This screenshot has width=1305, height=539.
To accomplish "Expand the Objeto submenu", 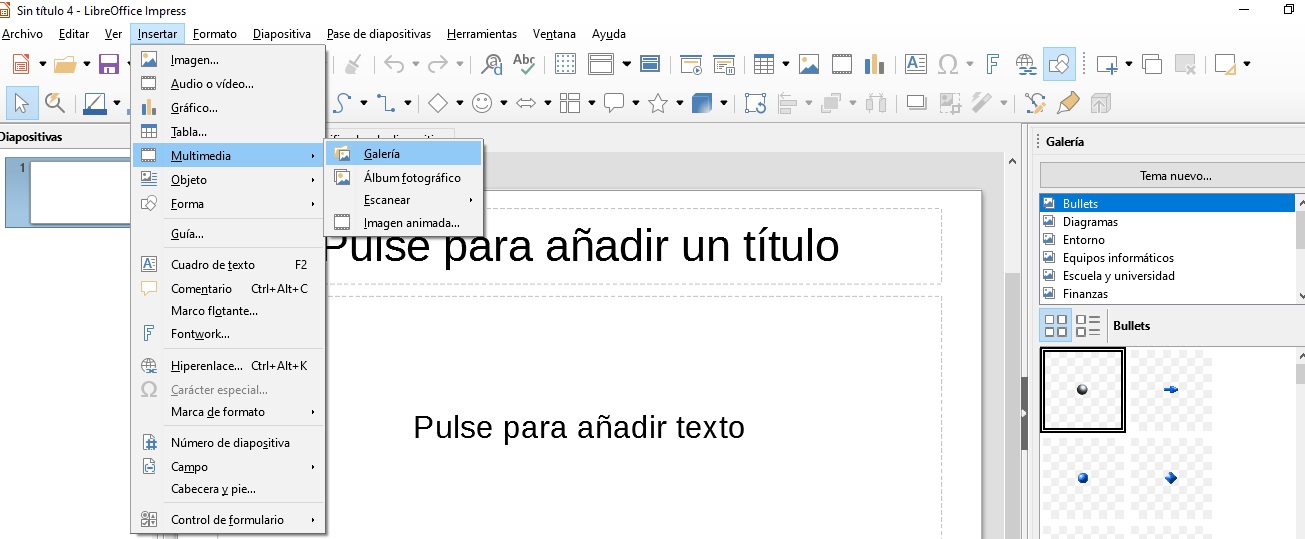I will click(x=228, y=180).
